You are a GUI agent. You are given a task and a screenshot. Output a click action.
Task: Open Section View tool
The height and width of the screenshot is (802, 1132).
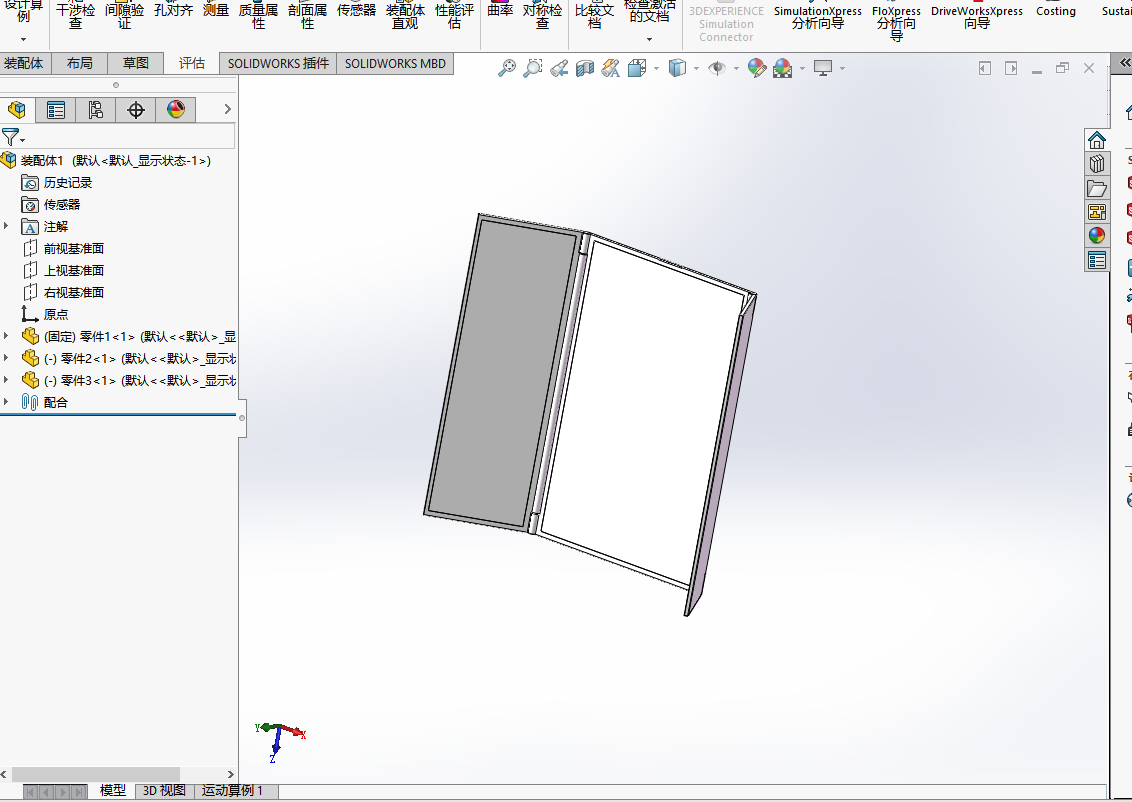click(585, 68)
